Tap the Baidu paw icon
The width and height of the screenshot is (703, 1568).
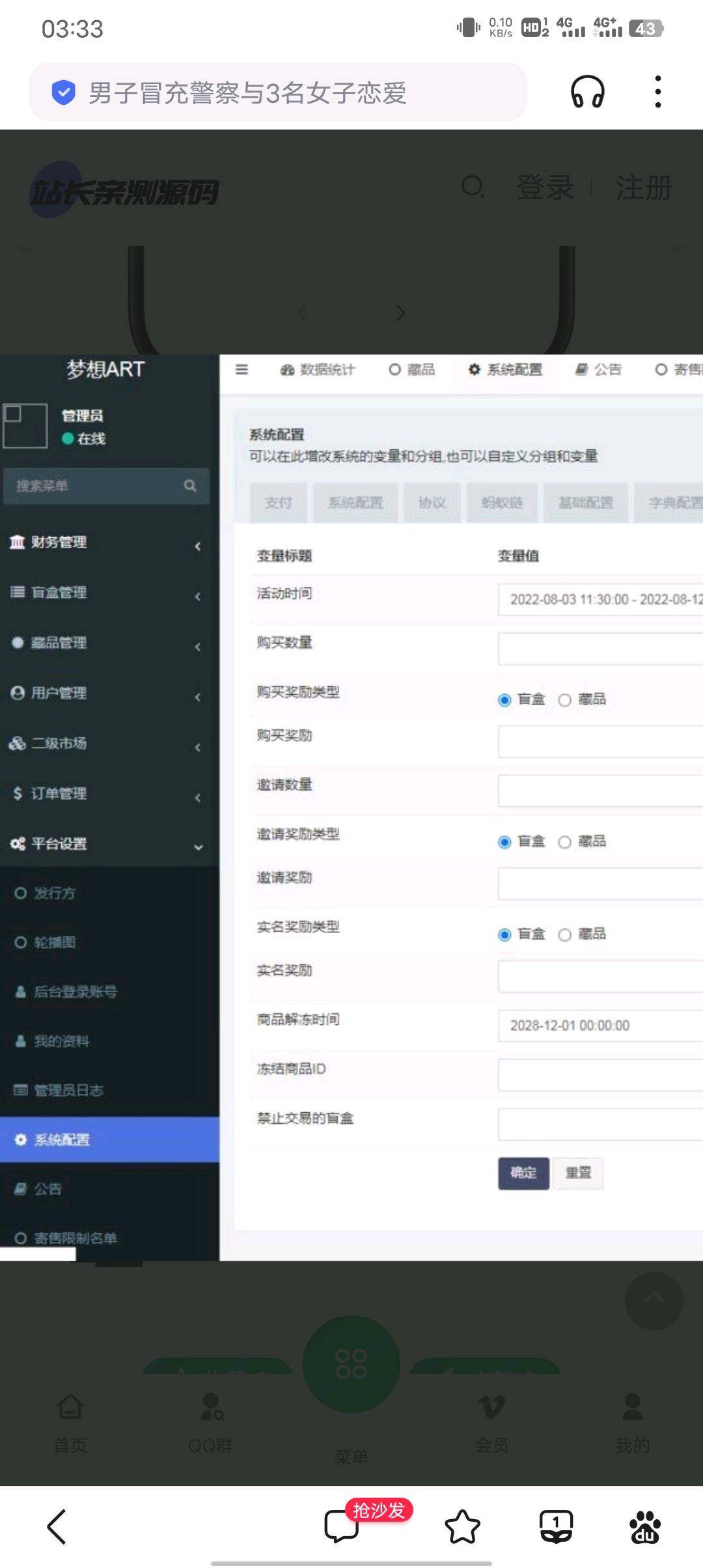point(644,1527)
